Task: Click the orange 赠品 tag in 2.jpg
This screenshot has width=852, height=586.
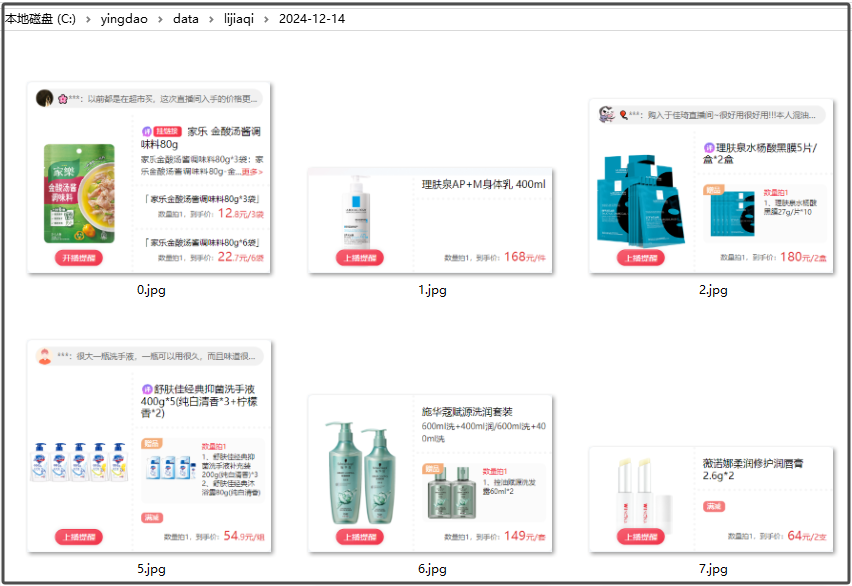Action: [713, 190]
